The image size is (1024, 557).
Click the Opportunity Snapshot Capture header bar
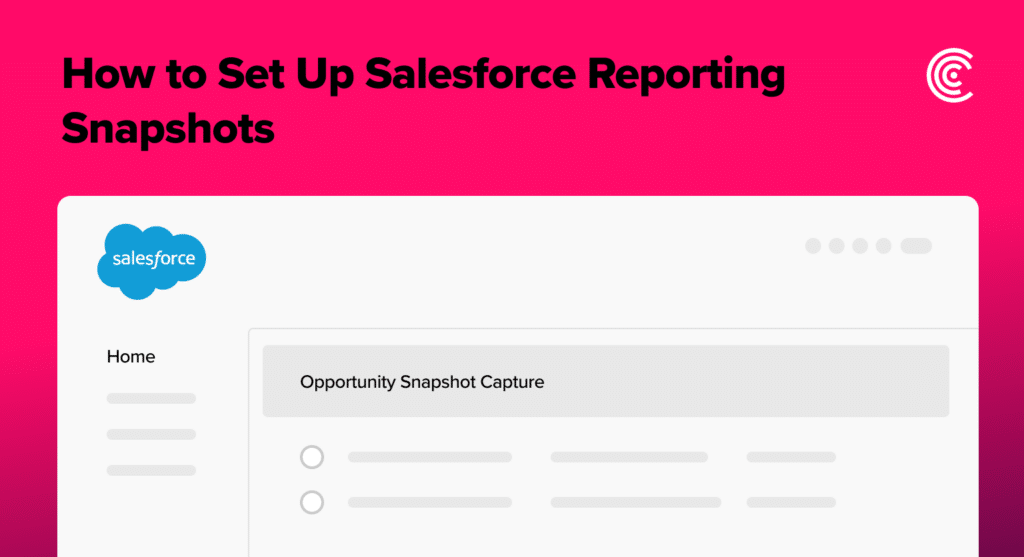point(606,381)
